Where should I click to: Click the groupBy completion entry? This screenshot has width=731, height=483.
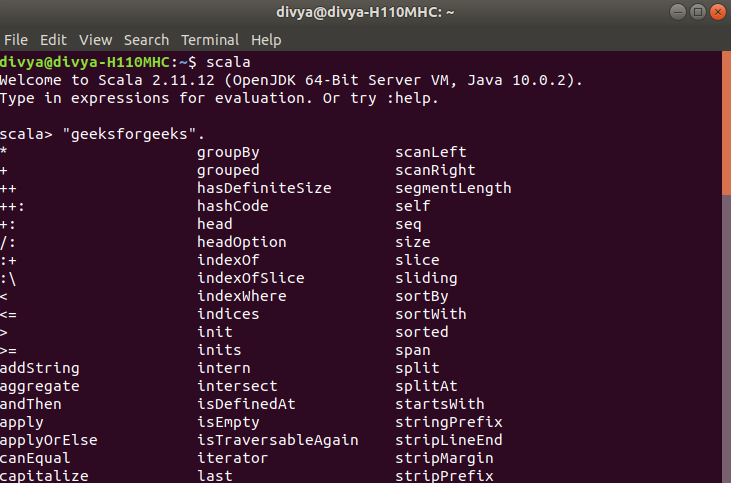tap(228, 152)
